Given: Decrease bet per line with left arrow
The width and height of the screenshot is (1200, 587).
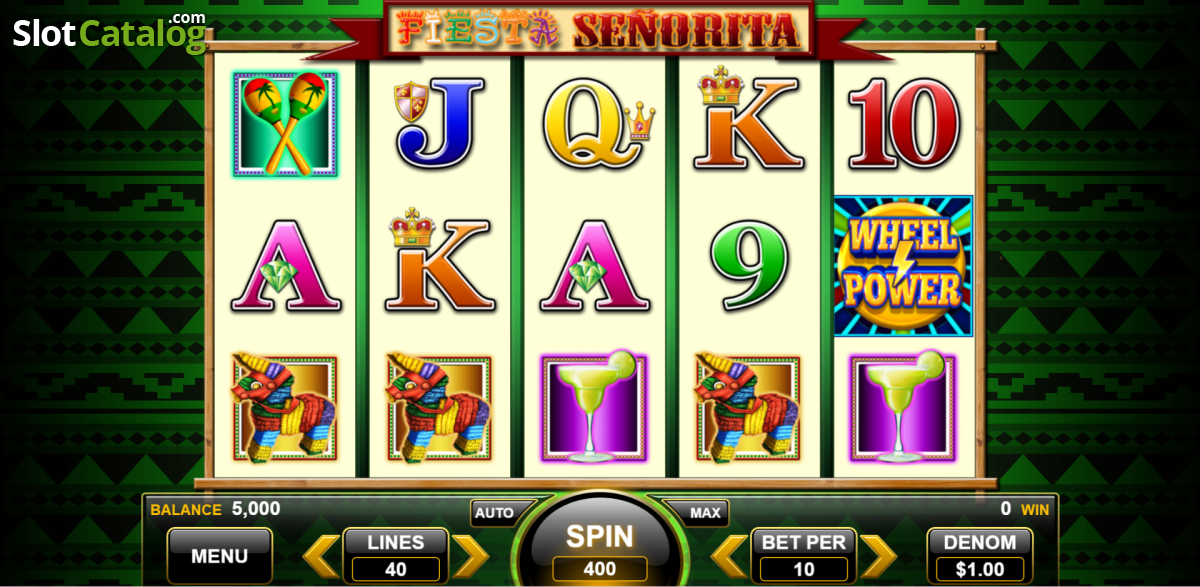Looking at the screenshot, I should 730,557.
